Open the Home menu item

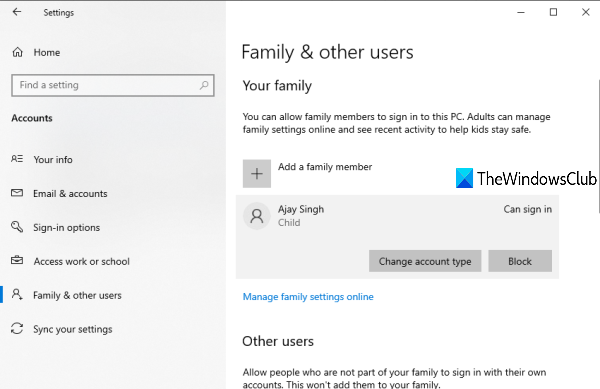47,52
